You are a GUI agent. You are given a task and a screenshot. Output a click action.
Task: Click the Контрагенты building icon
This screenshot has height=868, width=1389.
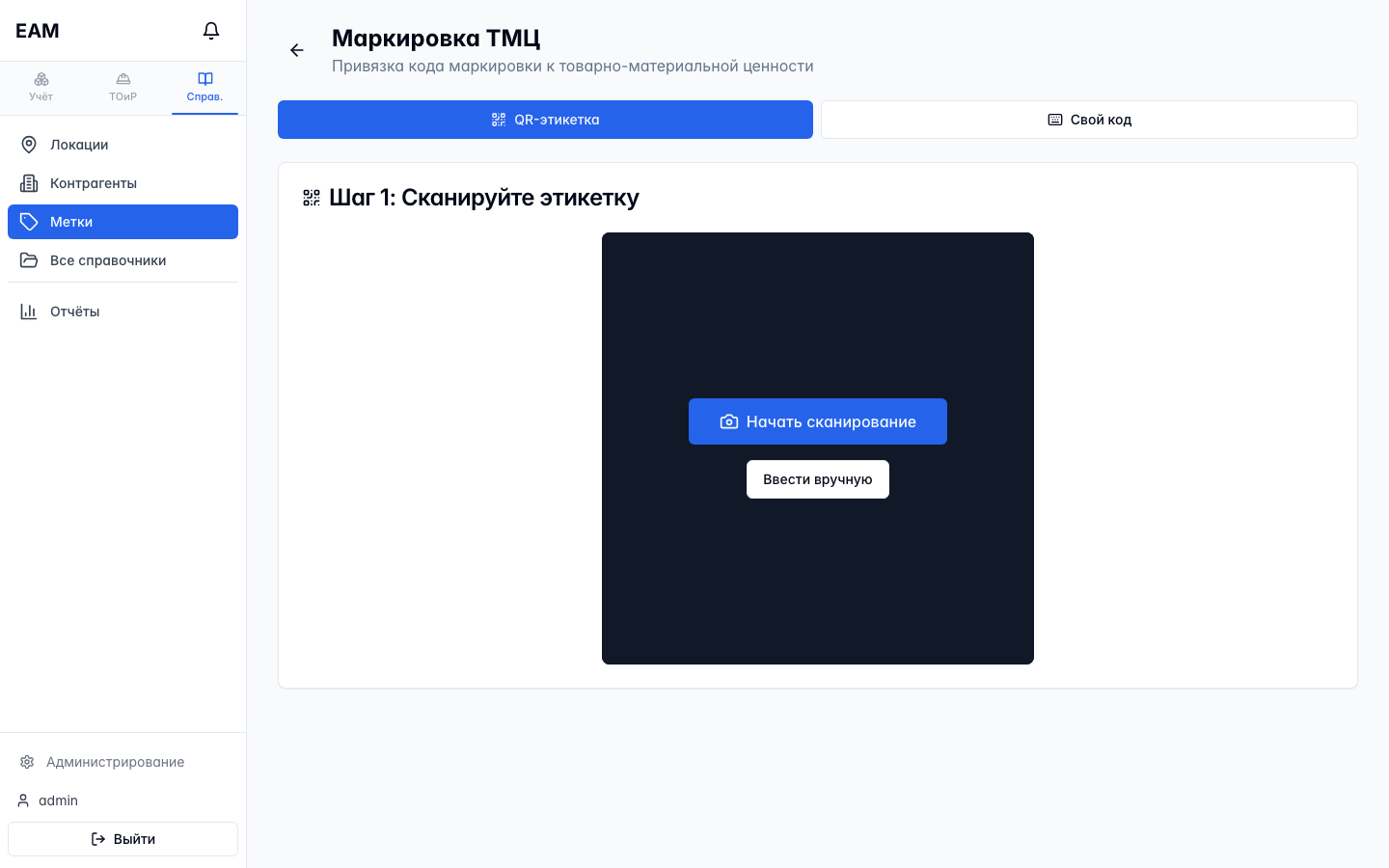pos(29,183)
